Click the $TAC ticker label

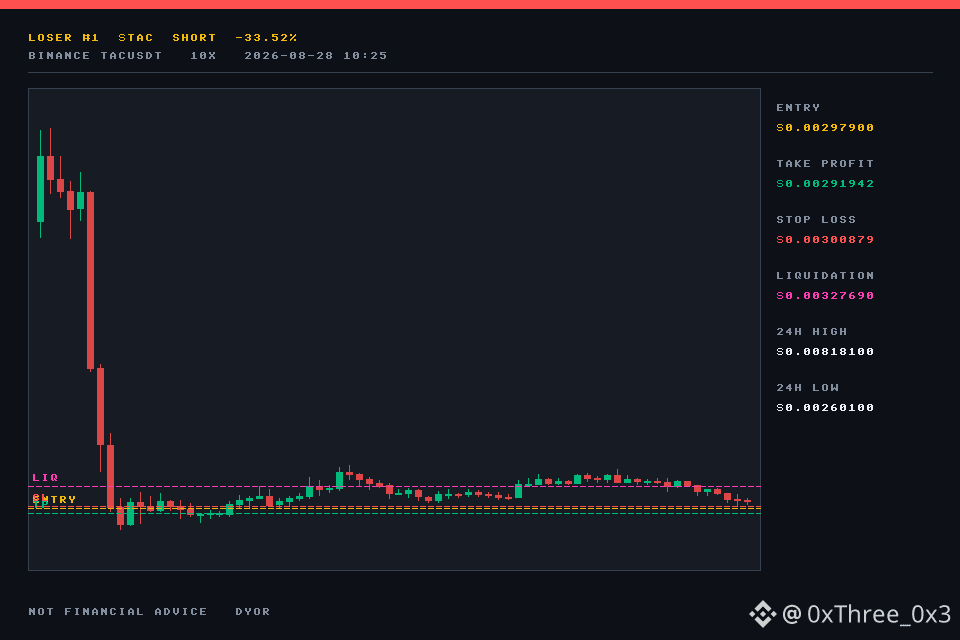pyautogui.click(x=136, y=38)
